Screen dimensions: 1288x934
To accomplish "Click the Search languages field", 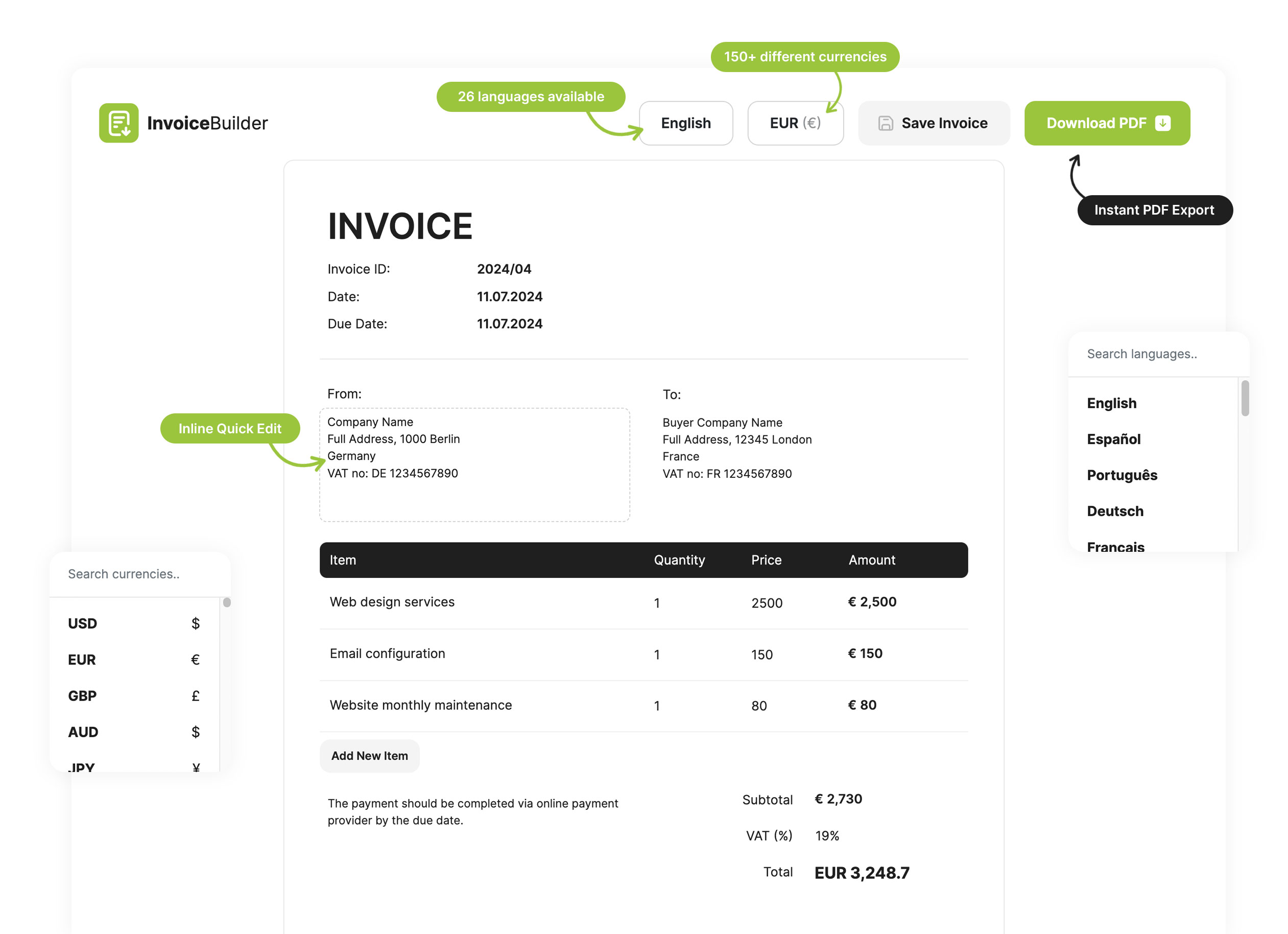I will [x=1142, y=354].
